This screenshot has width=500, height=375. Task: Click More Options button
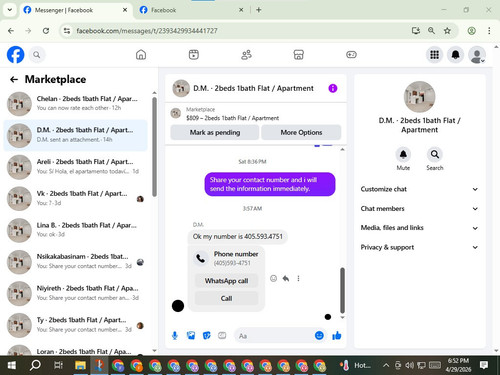(x=301, y=133)
